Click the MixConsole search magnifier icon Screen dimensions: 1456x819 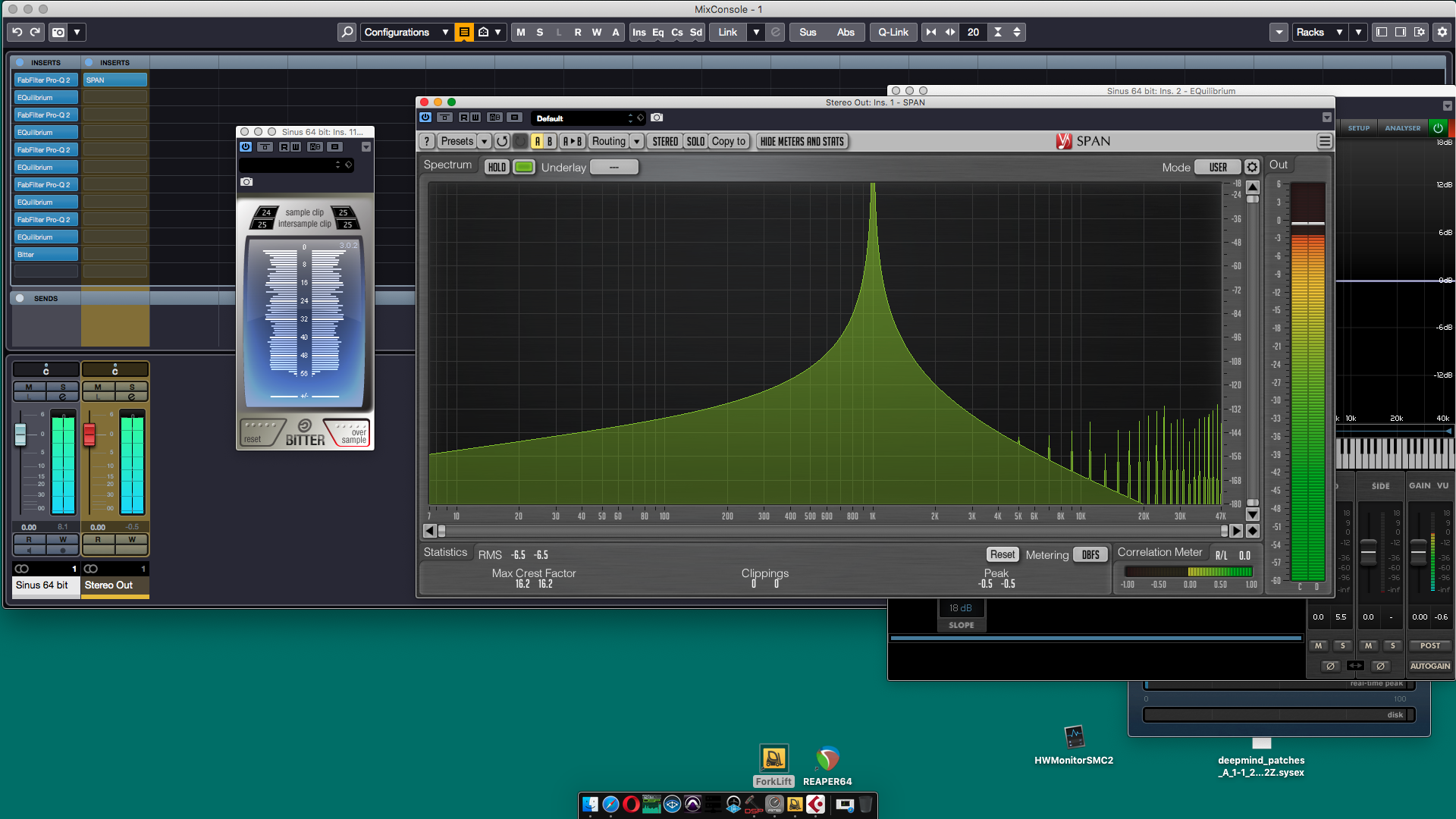click(x=347, y=32)
